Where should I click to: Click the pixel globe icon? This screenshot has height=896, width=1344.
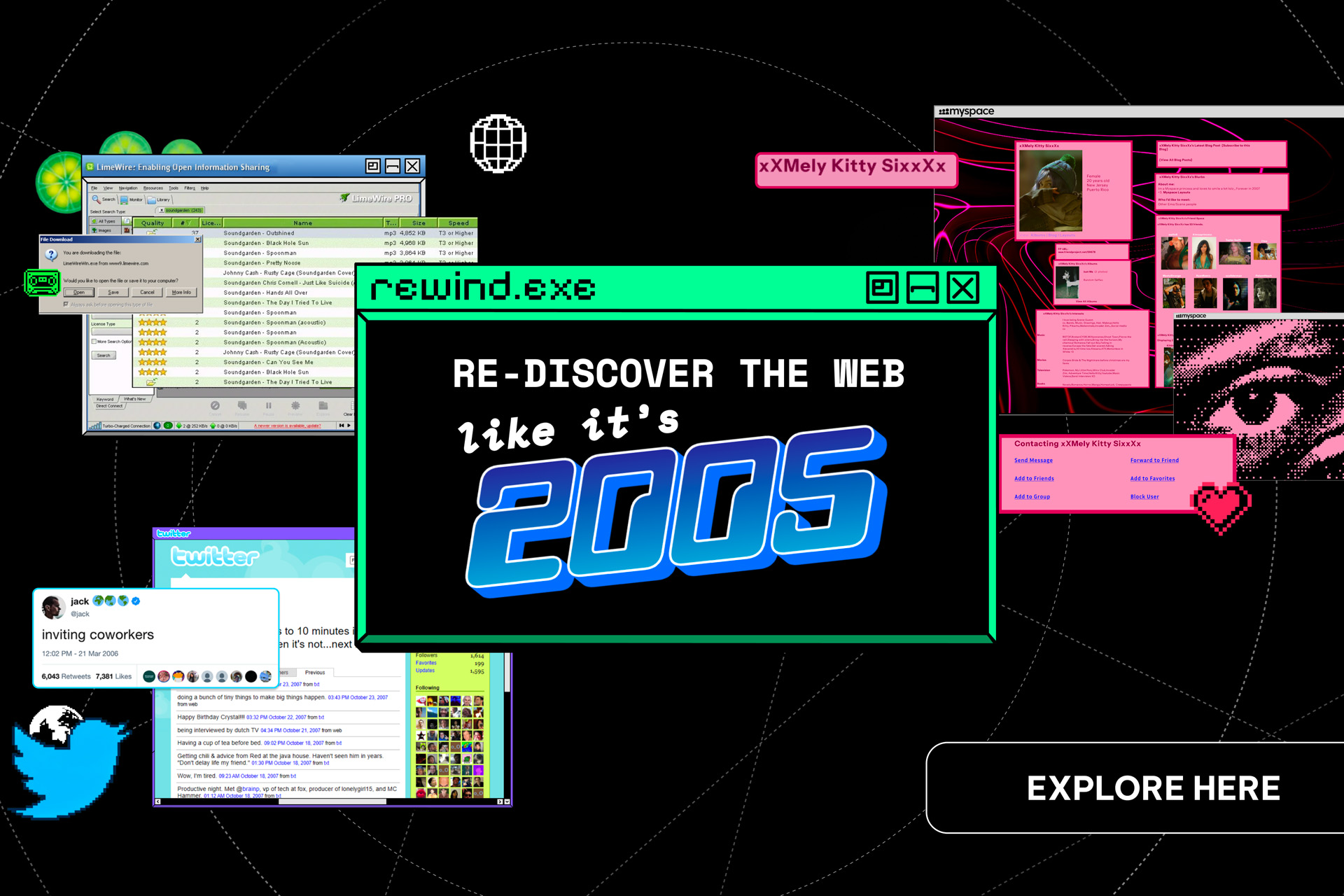point(498,143)
